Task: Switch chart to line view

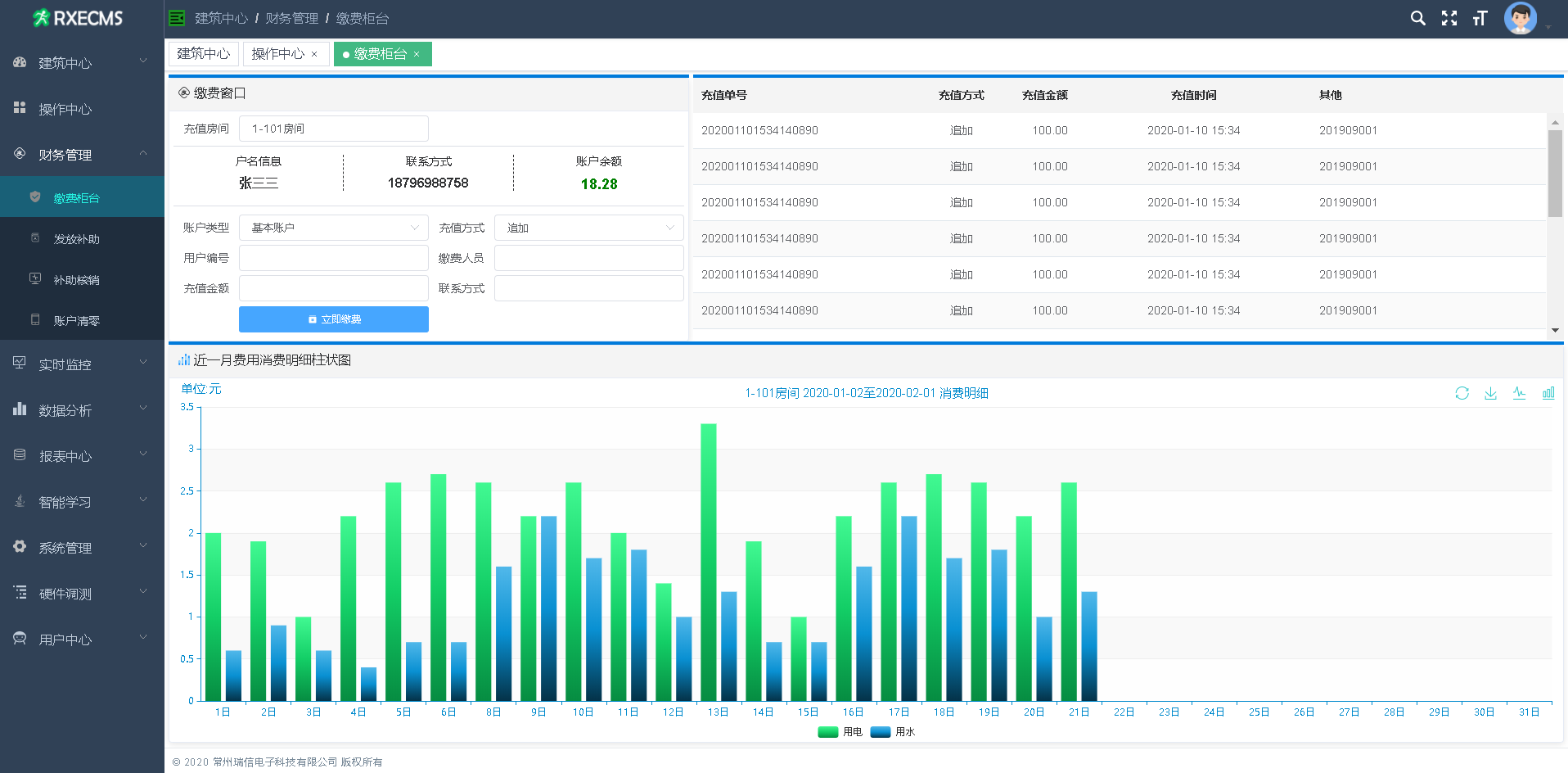Action: pos(1519,393)
